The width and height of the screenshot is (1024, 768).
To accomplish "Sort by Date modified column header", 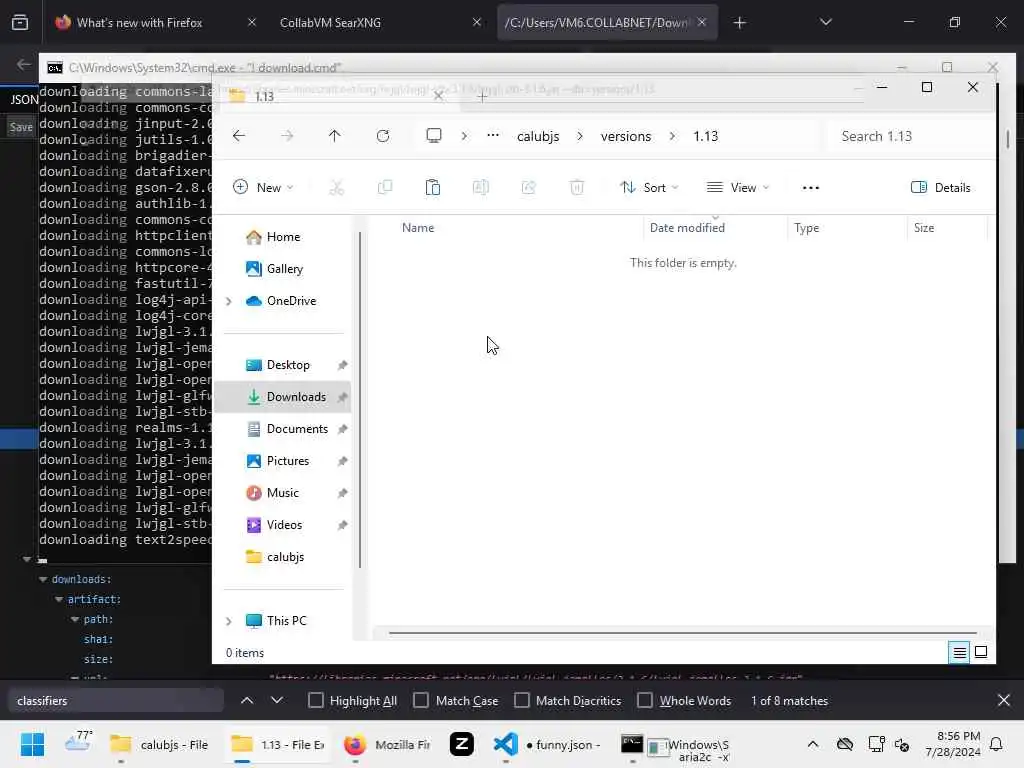I will [x=687, y=228].
